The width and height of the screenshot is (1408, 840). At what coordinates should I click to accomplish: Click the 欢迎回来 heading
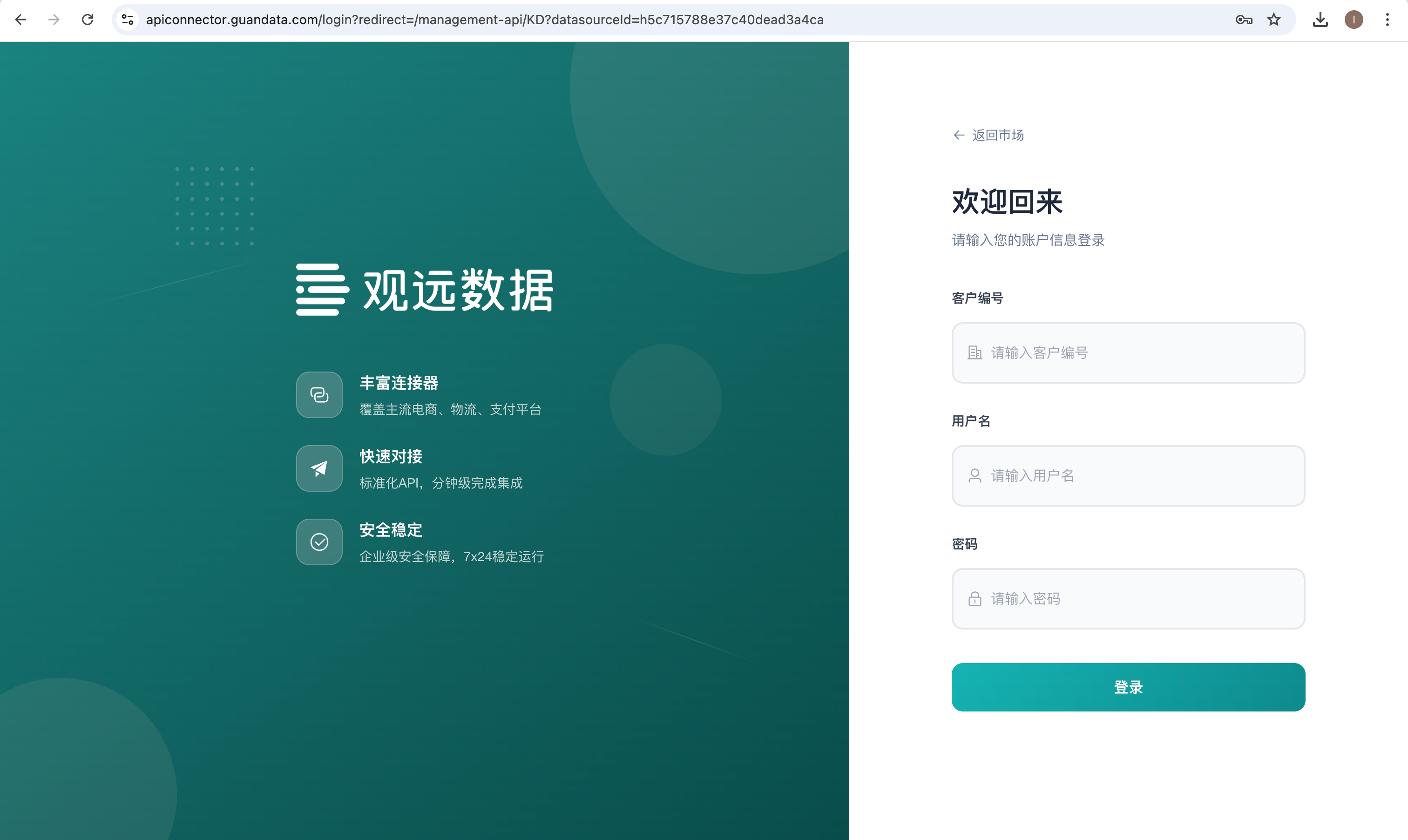tap(1007, 202)
